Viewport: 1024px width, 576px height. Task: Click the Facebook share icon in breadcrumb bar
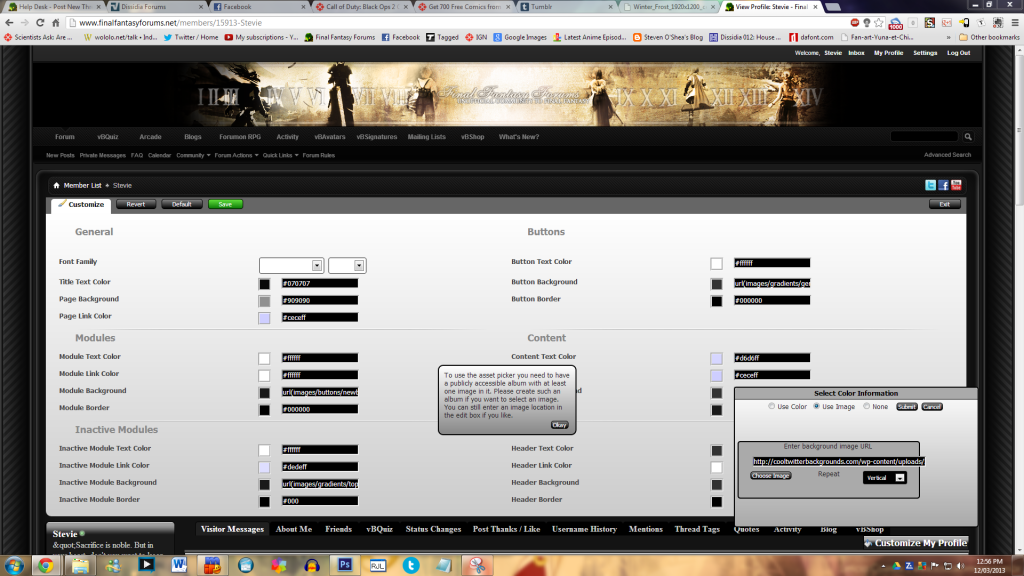click(x=944, y=185)
